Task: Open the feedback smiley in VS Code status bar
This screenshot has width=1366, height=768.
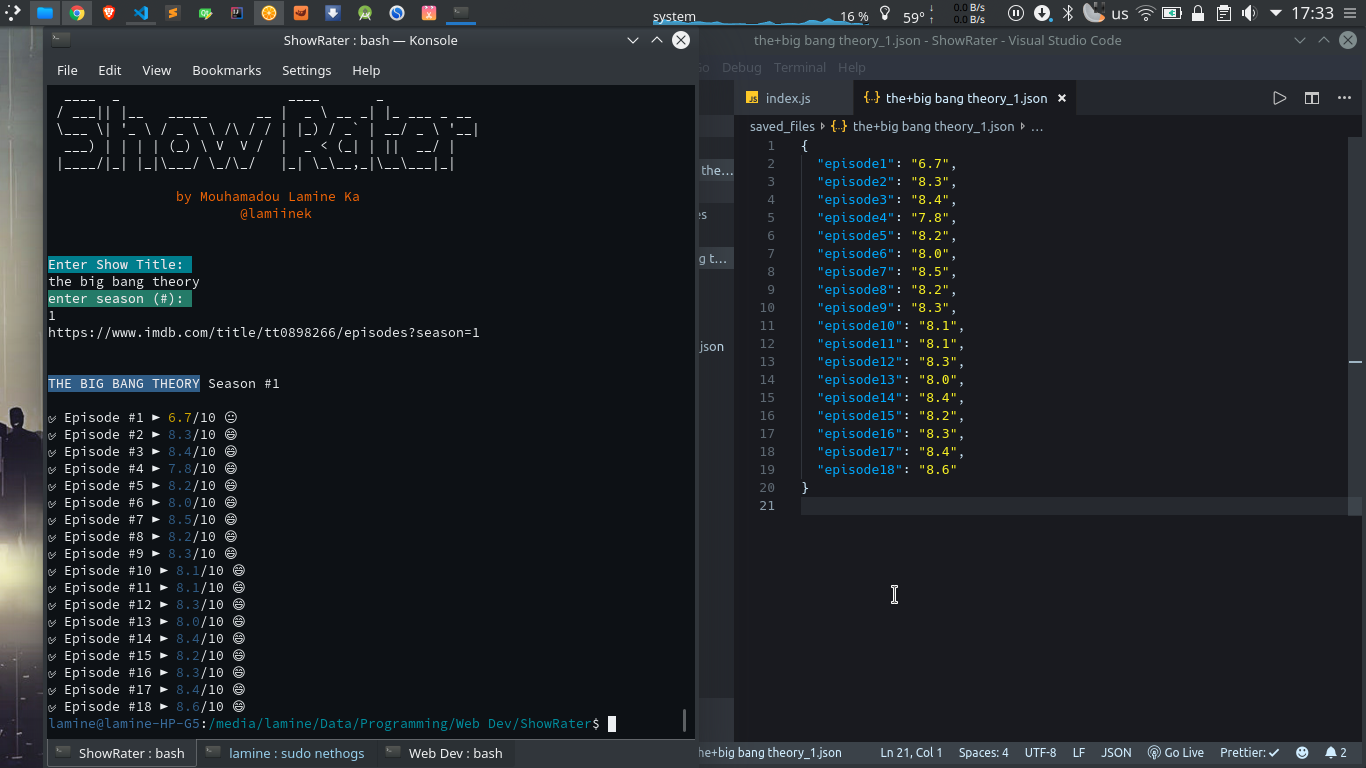Action: [1302, 752]
